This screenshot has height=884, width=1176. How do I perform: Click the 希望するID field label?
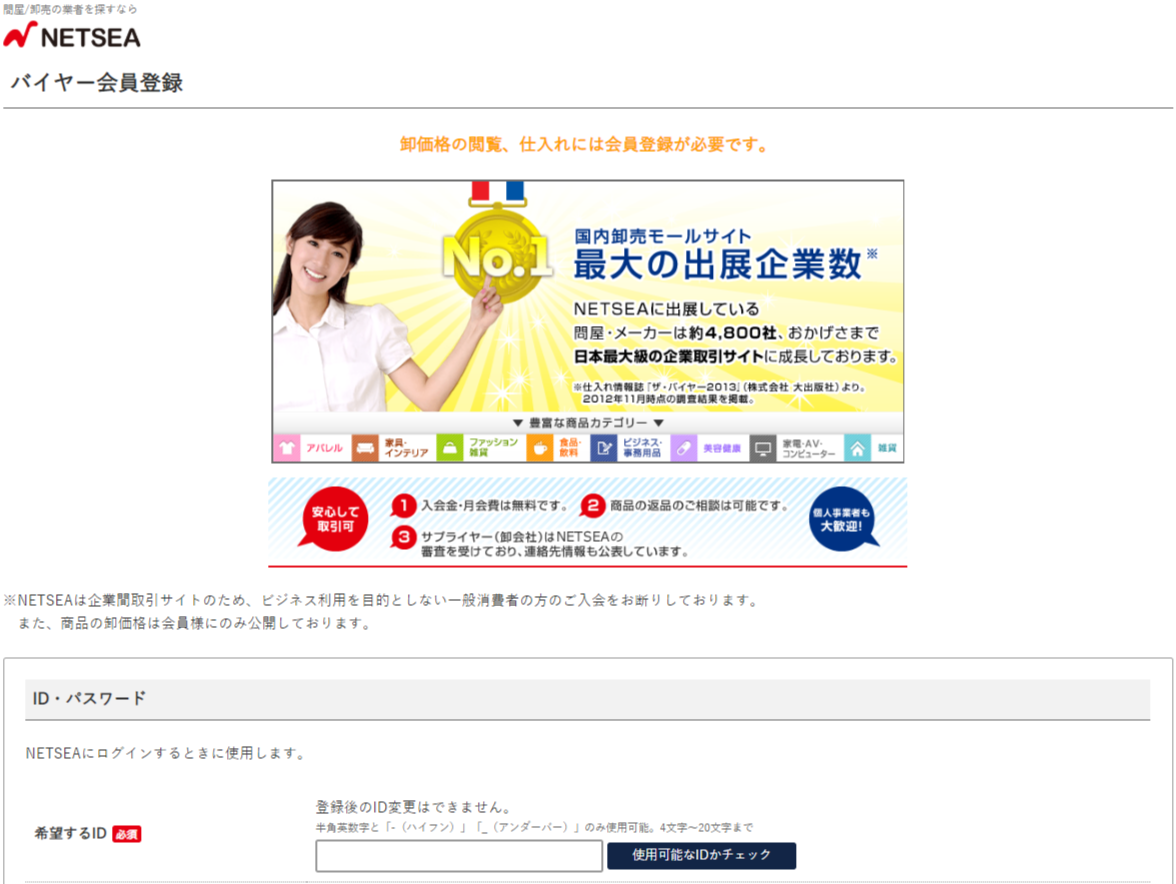70,834
